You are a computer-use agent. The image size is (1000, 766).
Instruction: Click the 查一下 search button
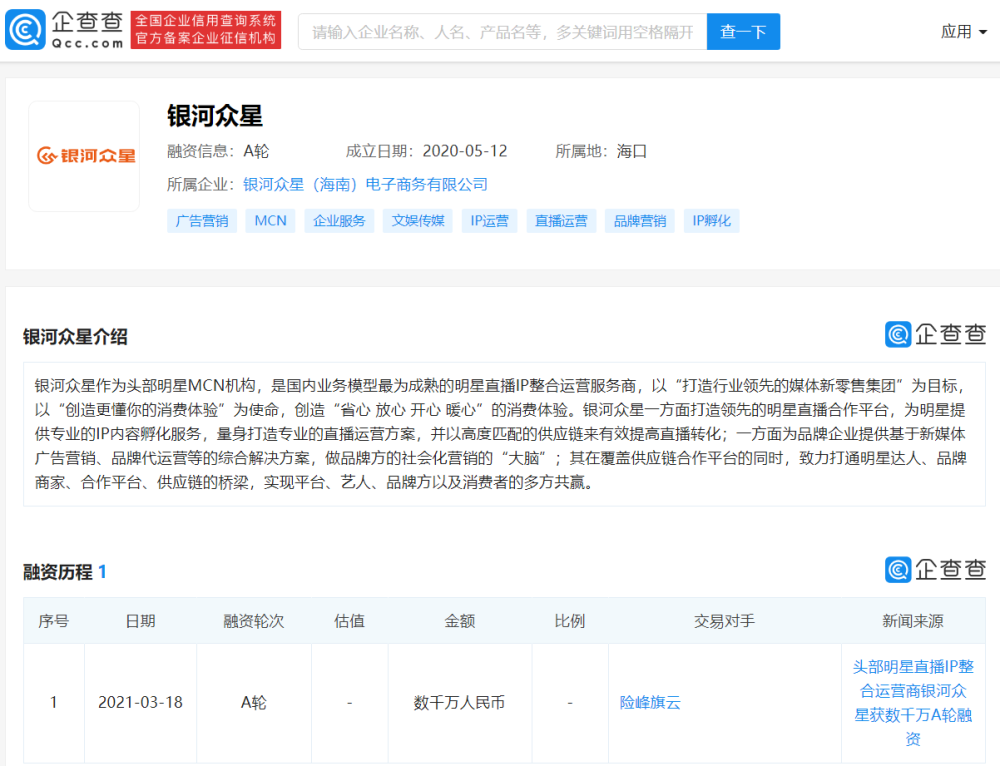[x=743, y=31]
